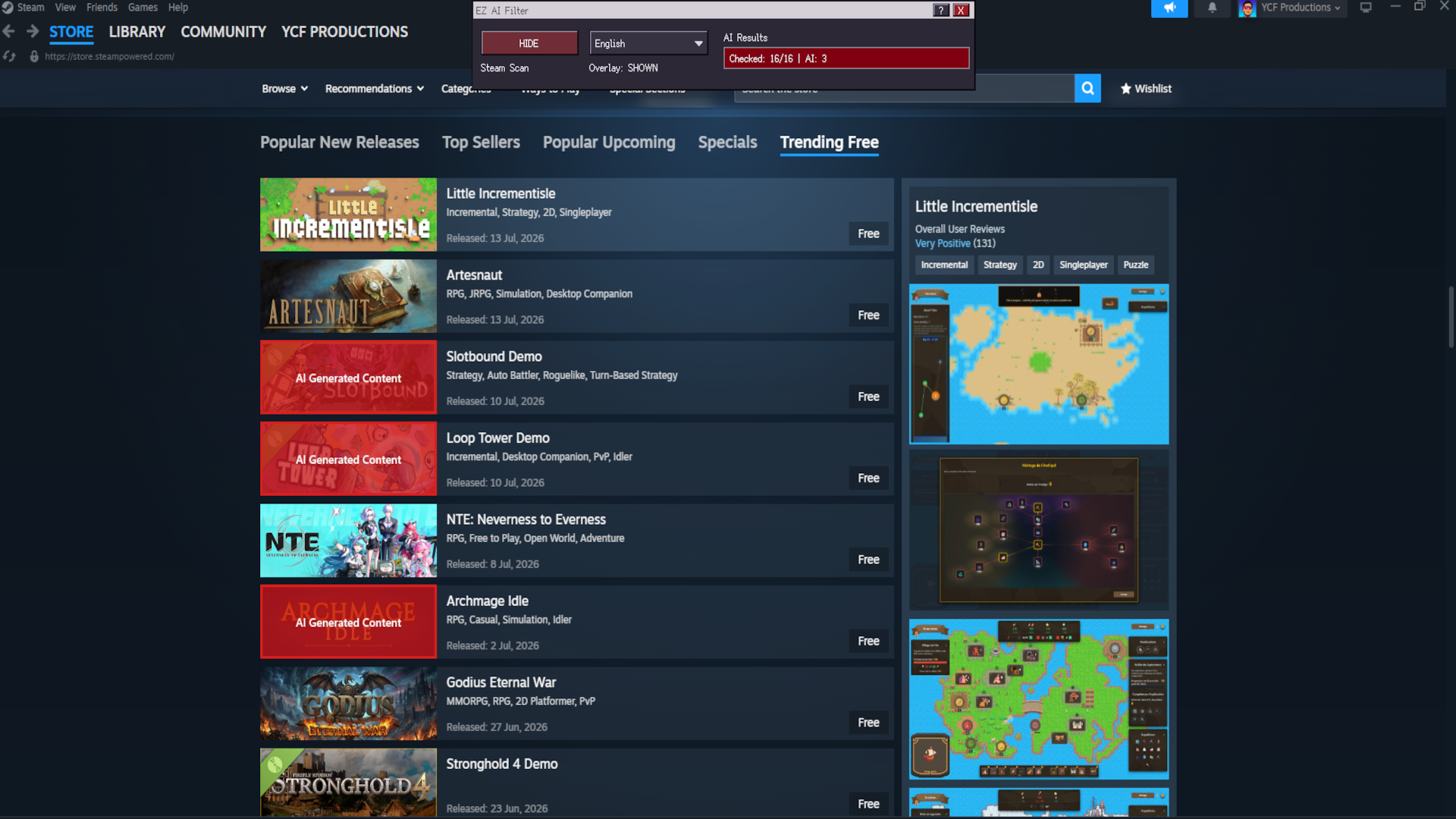Toggle the HIDE overlay button
The height and width of the screenshot is (819, 1456).
click(529, 43)
